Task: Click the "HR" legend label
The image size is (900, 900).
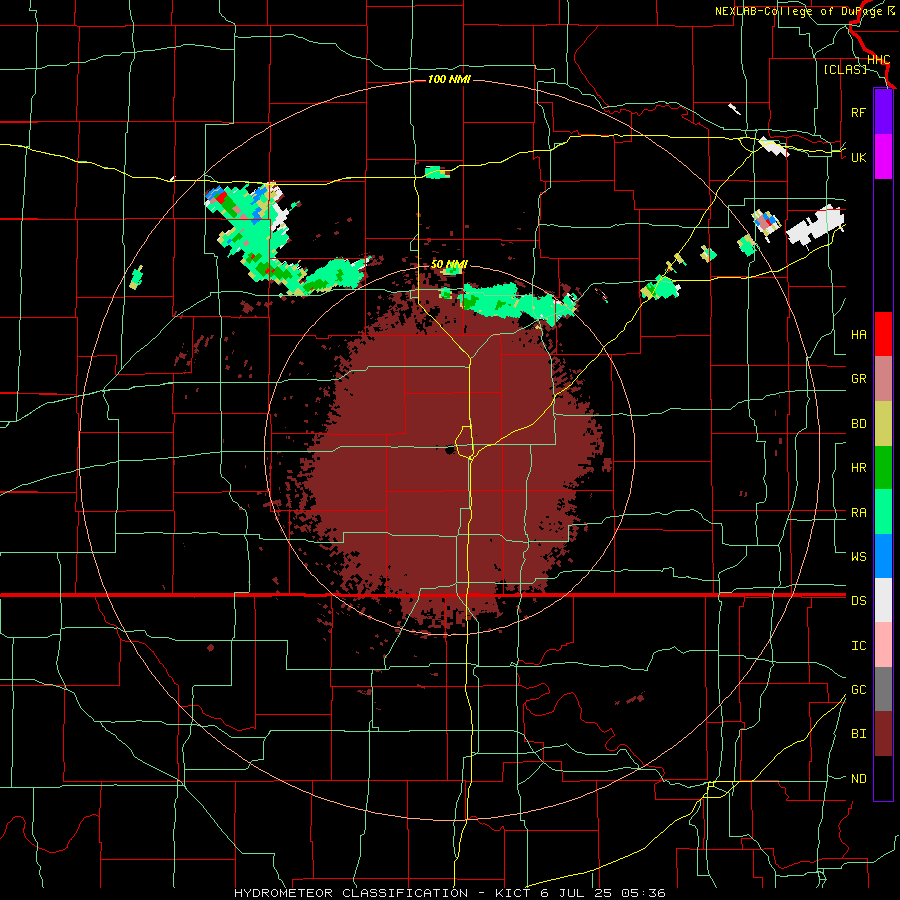Action: (x=858, y=468)
